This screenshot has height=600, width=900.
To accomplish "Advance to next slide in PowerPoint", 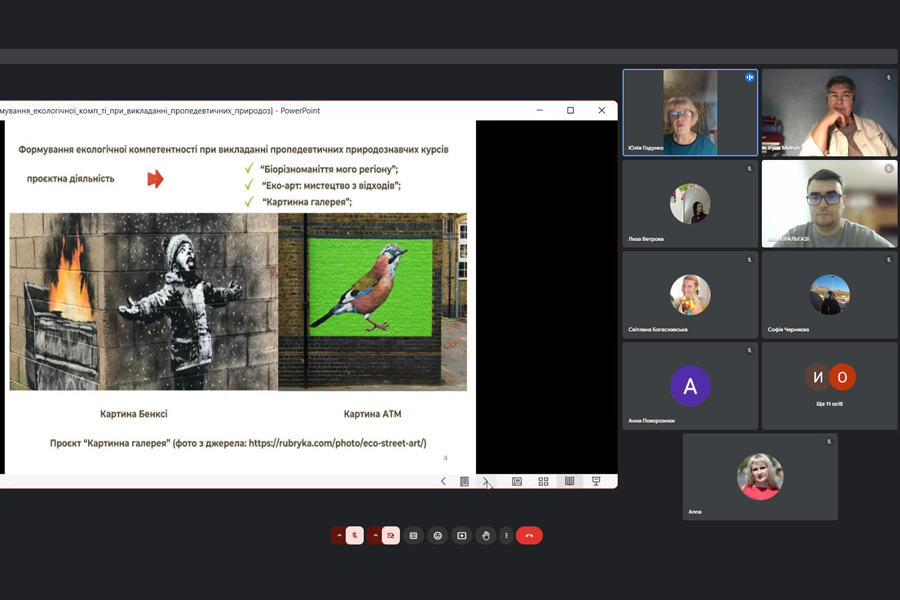I will pyautogui.click(x=486, y=481).
